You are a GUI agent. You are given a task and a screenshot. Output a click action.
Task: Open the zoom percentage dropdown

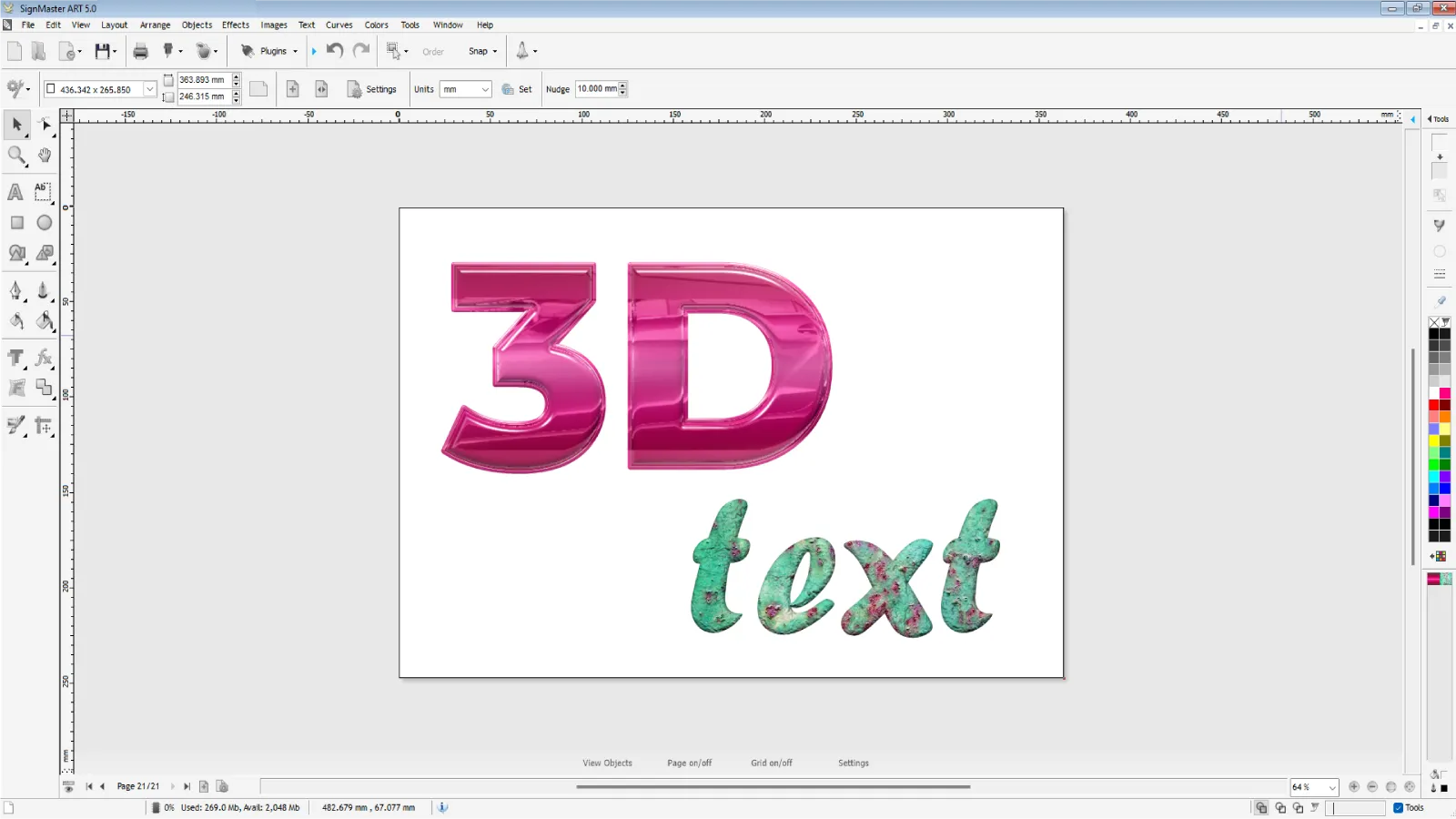click(1332, 787)
